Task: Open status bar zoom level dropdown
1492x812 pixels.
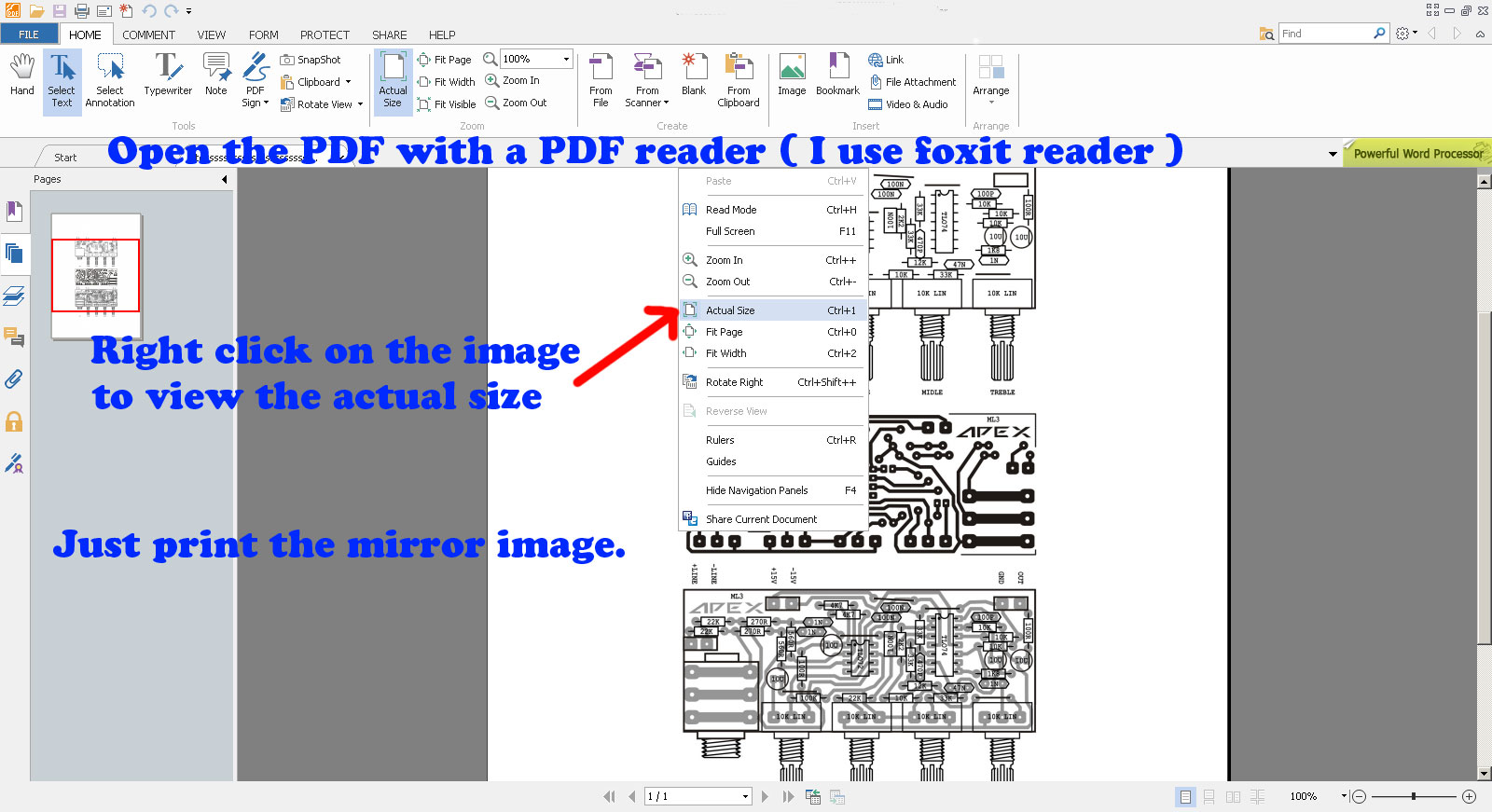Action: pyautogui.click(x=1344, y=796)
